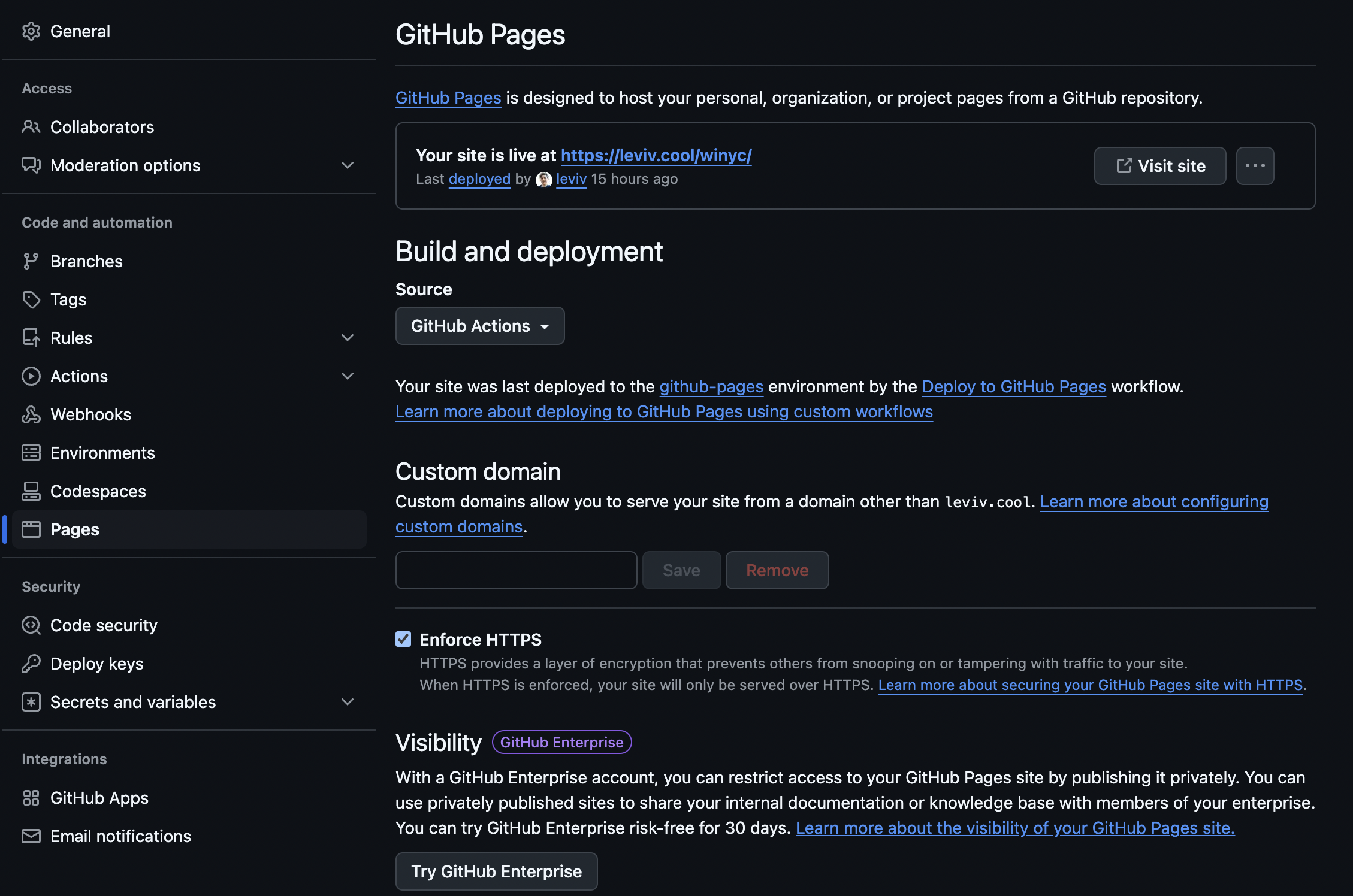Click the Environments server icon
1353x896 pixels.
click(x=31, y=453)
